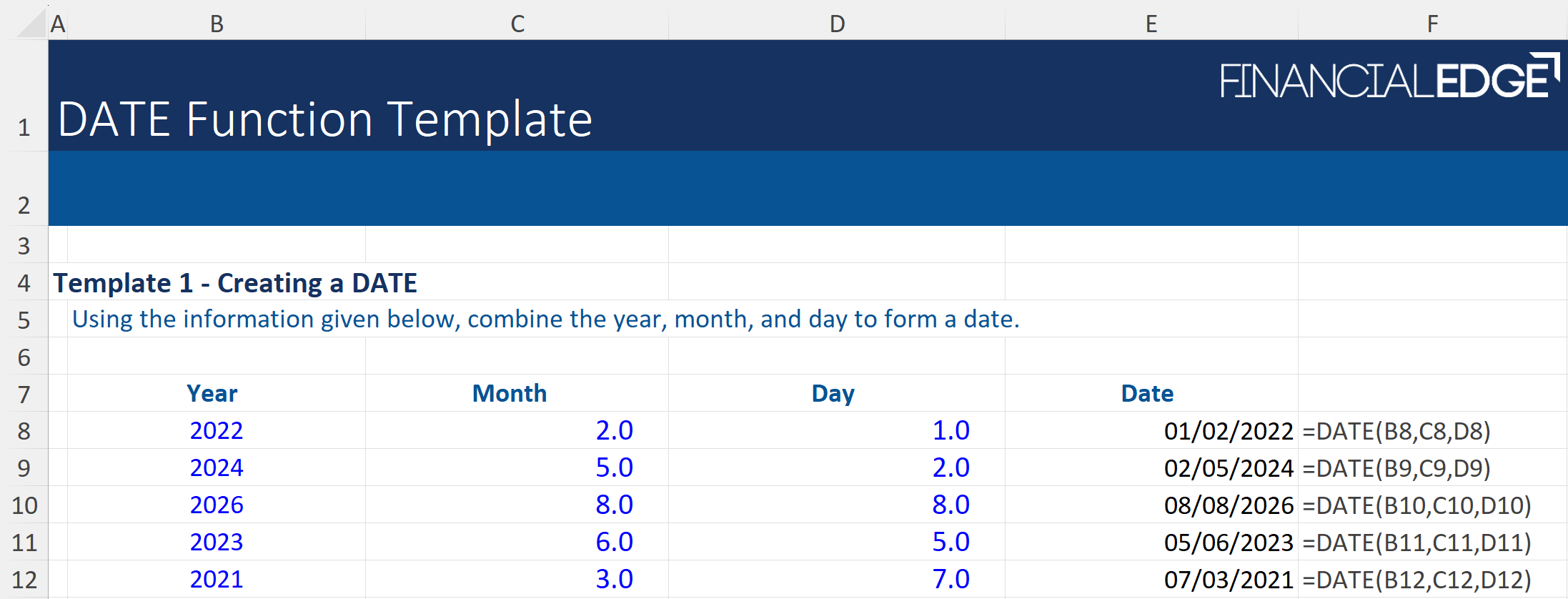Viewport: 1568px width, 599px height.
Task: Select row 8 header
Action: tap(24, 431)
